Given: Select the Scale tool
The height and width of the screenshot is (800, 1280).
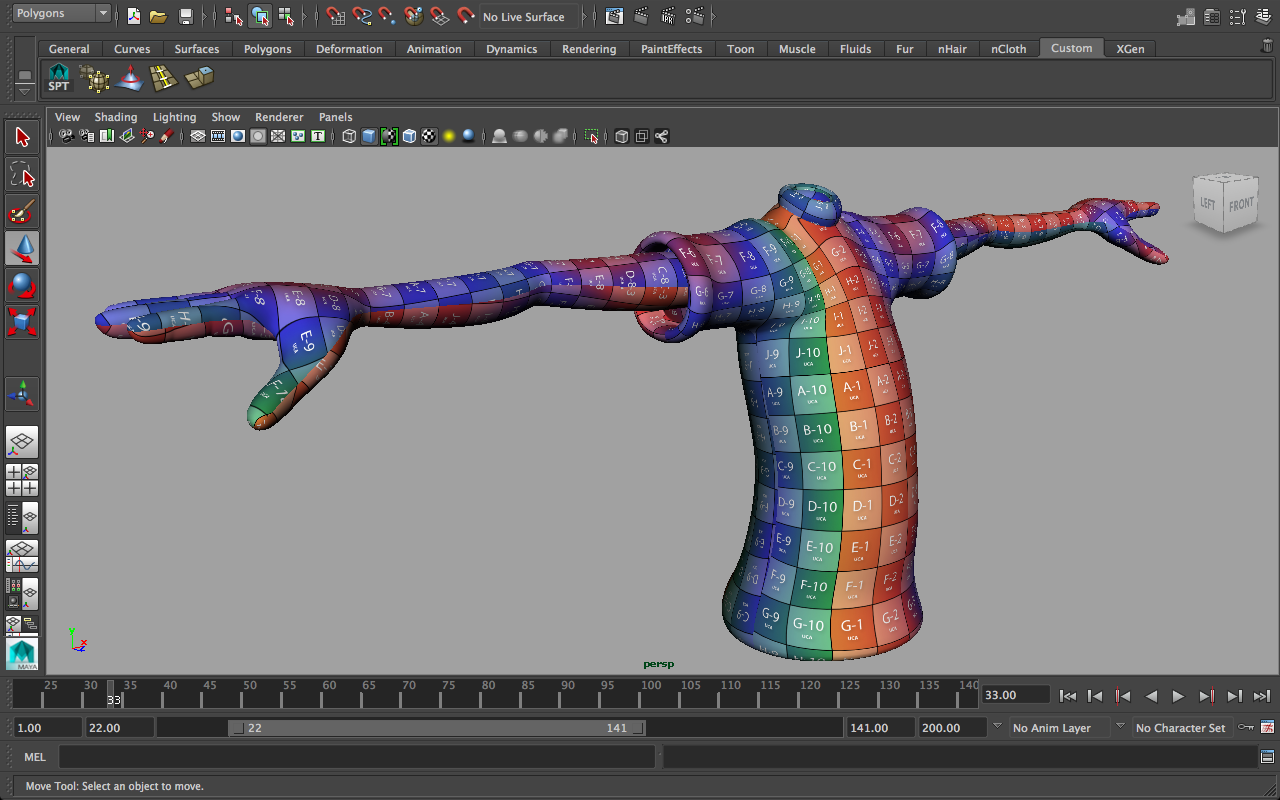Looking at the screenshot, I should [22, 321].
